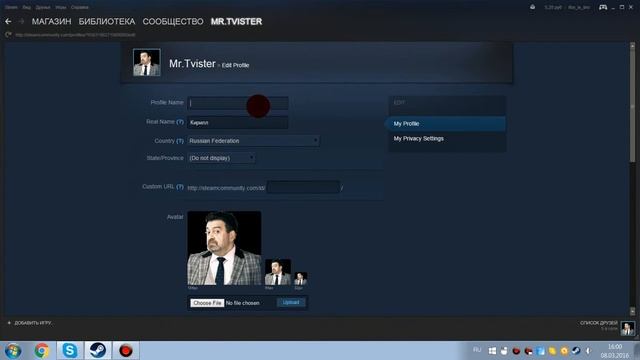Open the Друзья menu
Image resolution: width=640 pixels, height=360 pixels.
43,7
